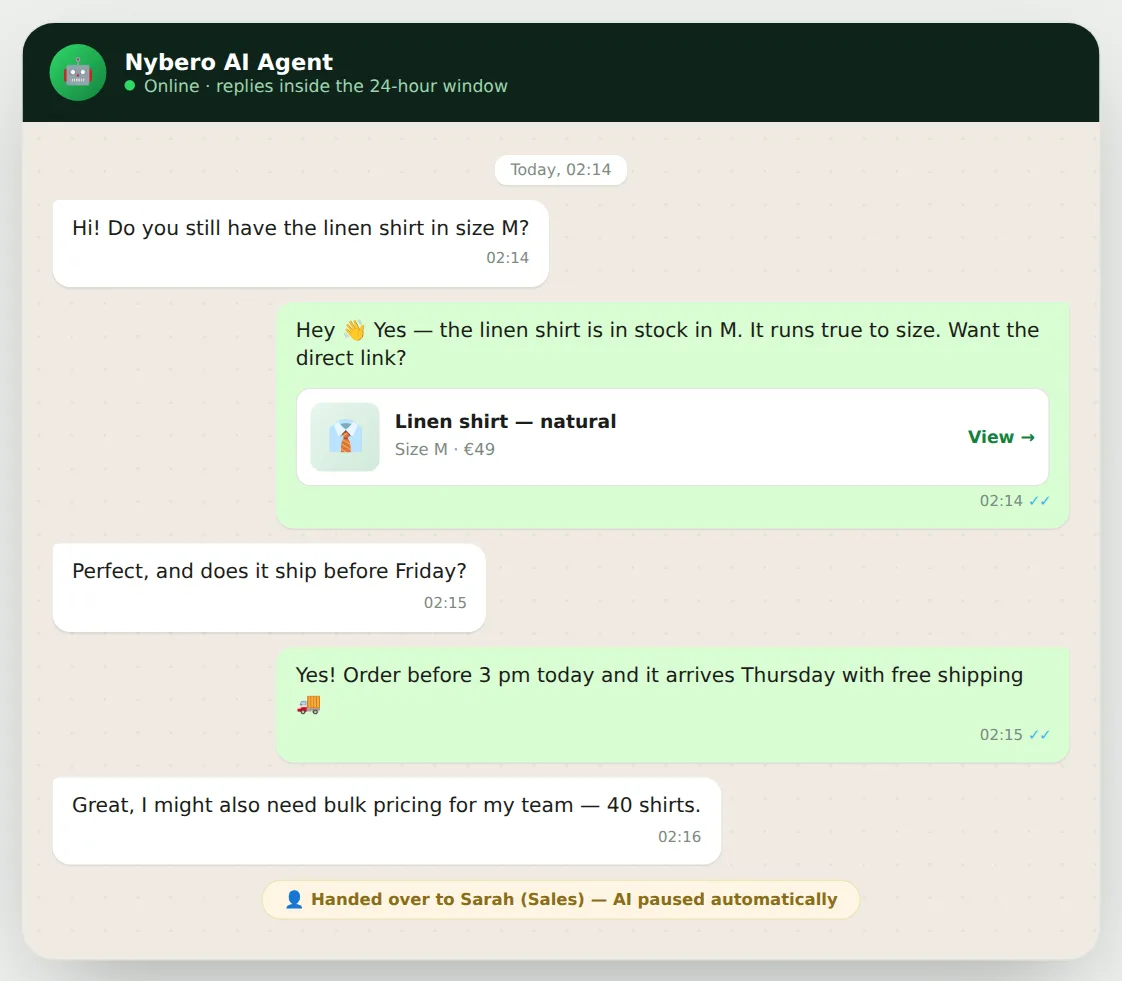Click the "Handed over to Sarah (Sales)" notice
This screenshot has height=981, width=1122.
[560, 899]
